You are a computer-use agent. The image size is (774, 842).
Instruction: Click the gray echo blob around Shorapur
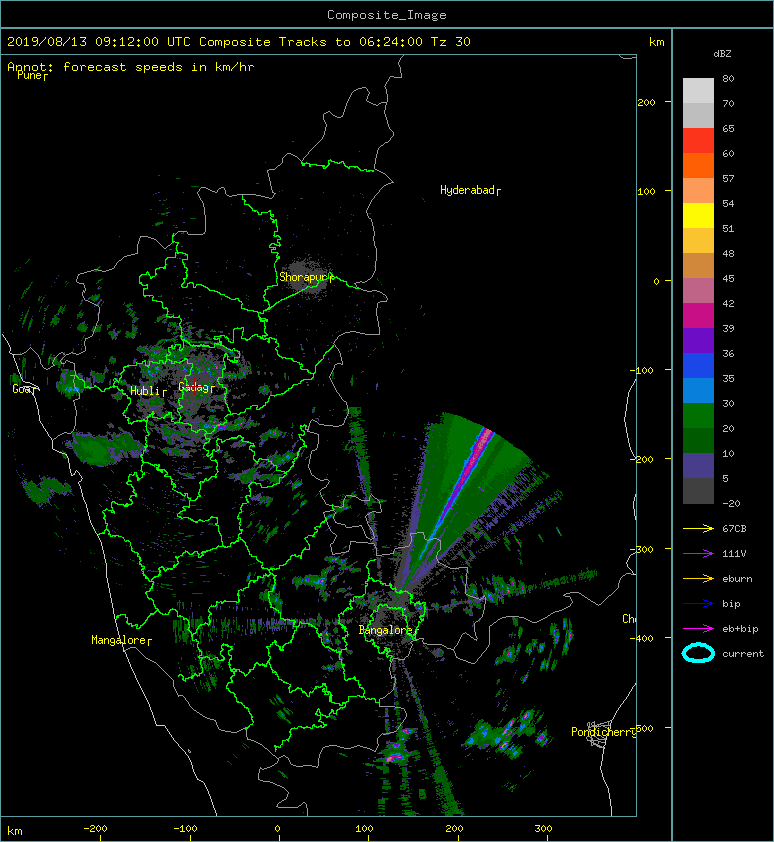305,275
